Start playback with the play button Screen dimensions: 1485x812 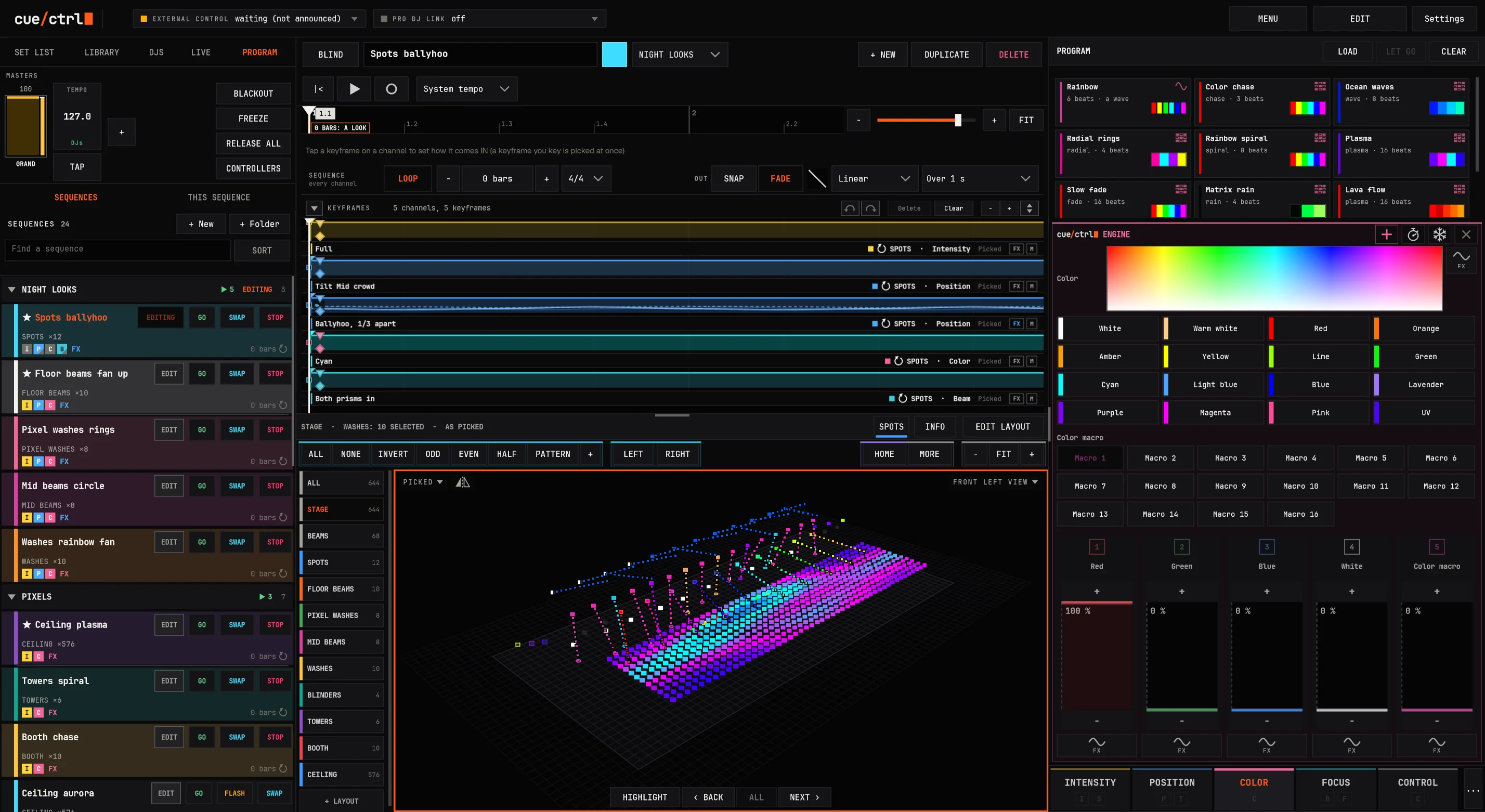click(354, 89)
